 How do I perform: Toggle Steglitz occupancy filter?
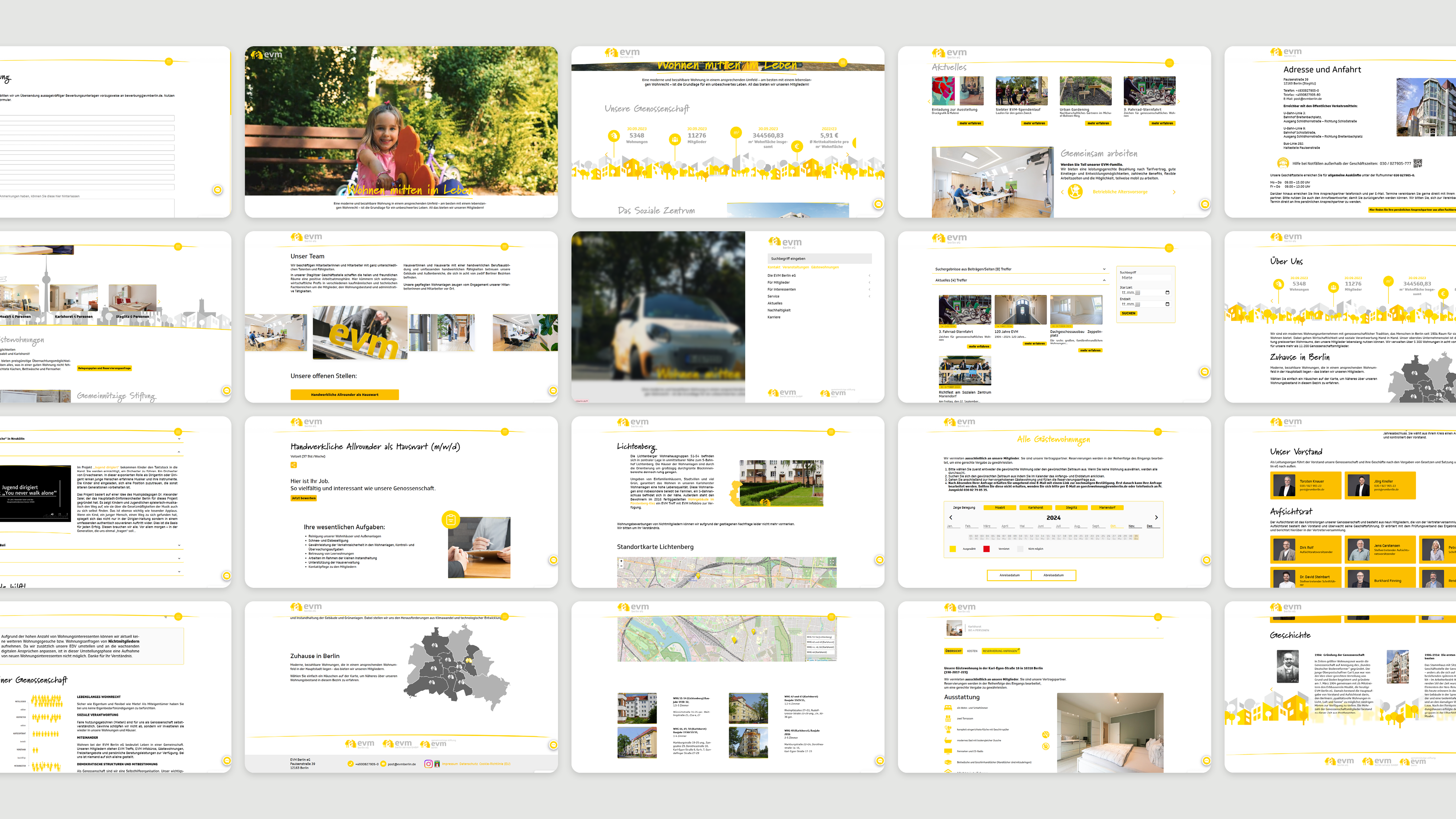(x=1072, y=507)
